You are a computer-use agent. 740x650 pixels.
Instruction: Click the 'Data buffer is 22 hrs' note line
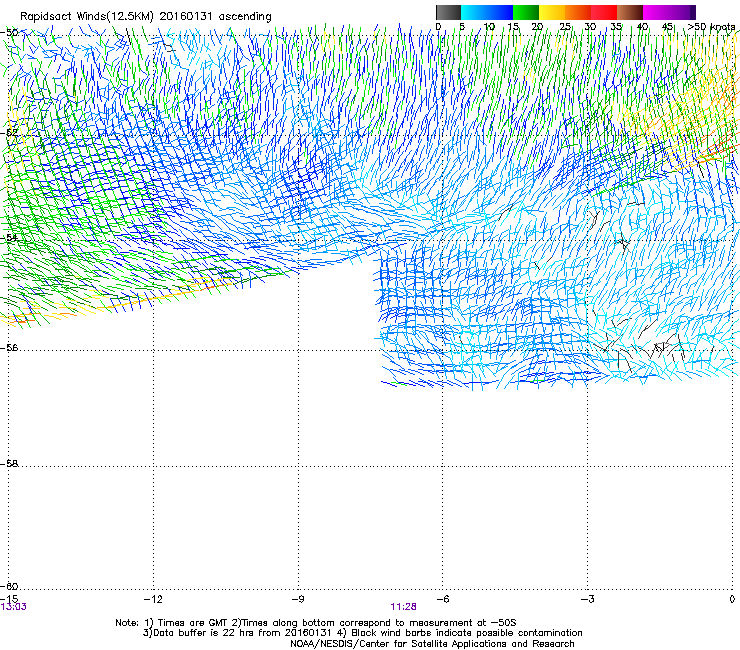362,633
